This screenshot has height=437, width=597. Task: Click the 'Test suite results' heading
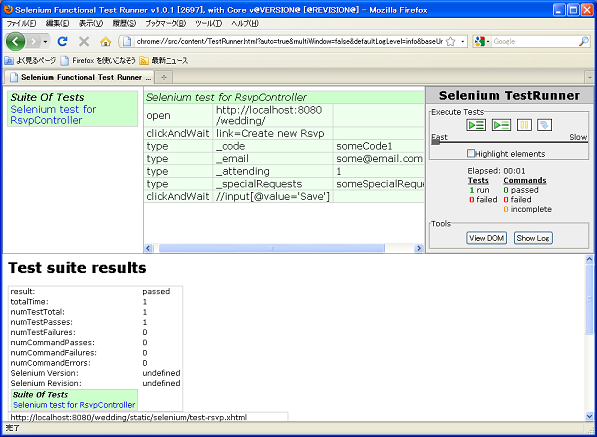click(x=77, y=268)
